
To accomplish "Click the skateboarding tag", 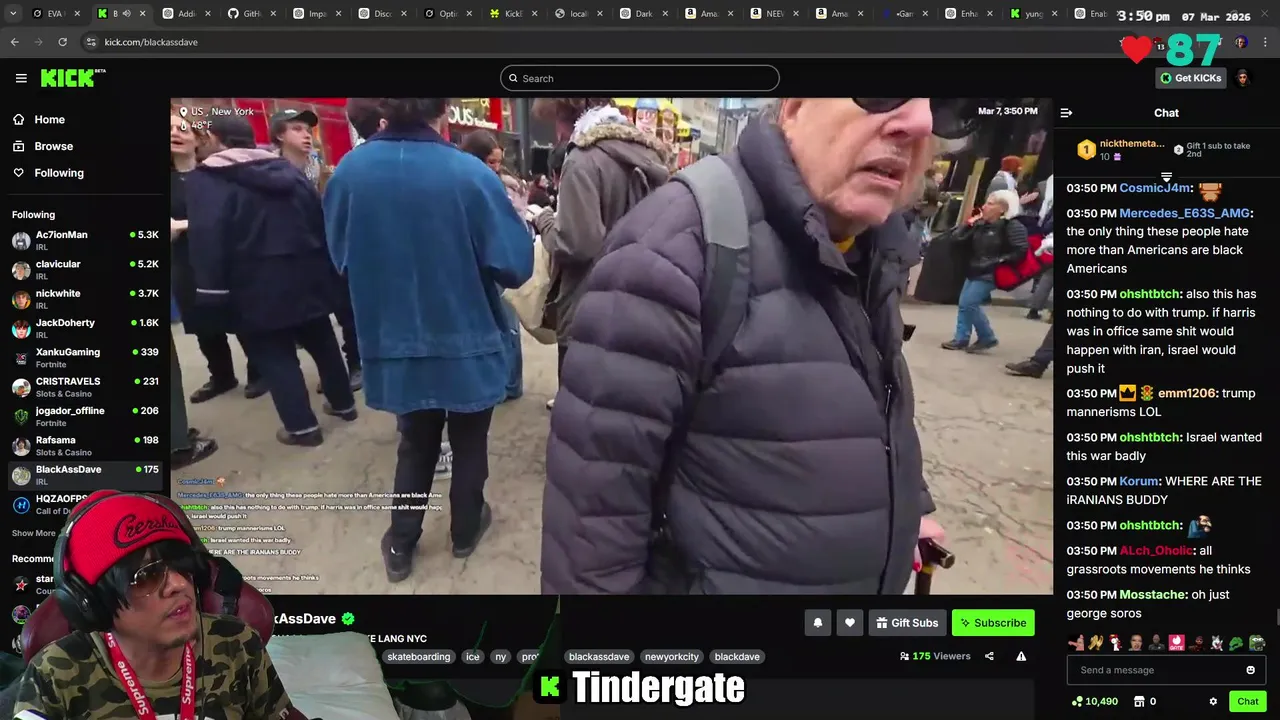I will point(418,657).
